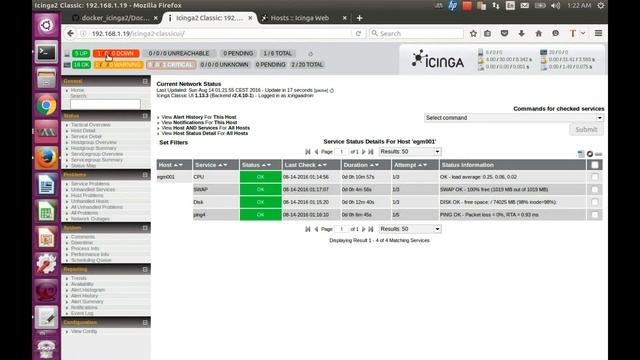Collapse the General sidebar section
This screenshot has width=640, height=360.
coord(145,81)
